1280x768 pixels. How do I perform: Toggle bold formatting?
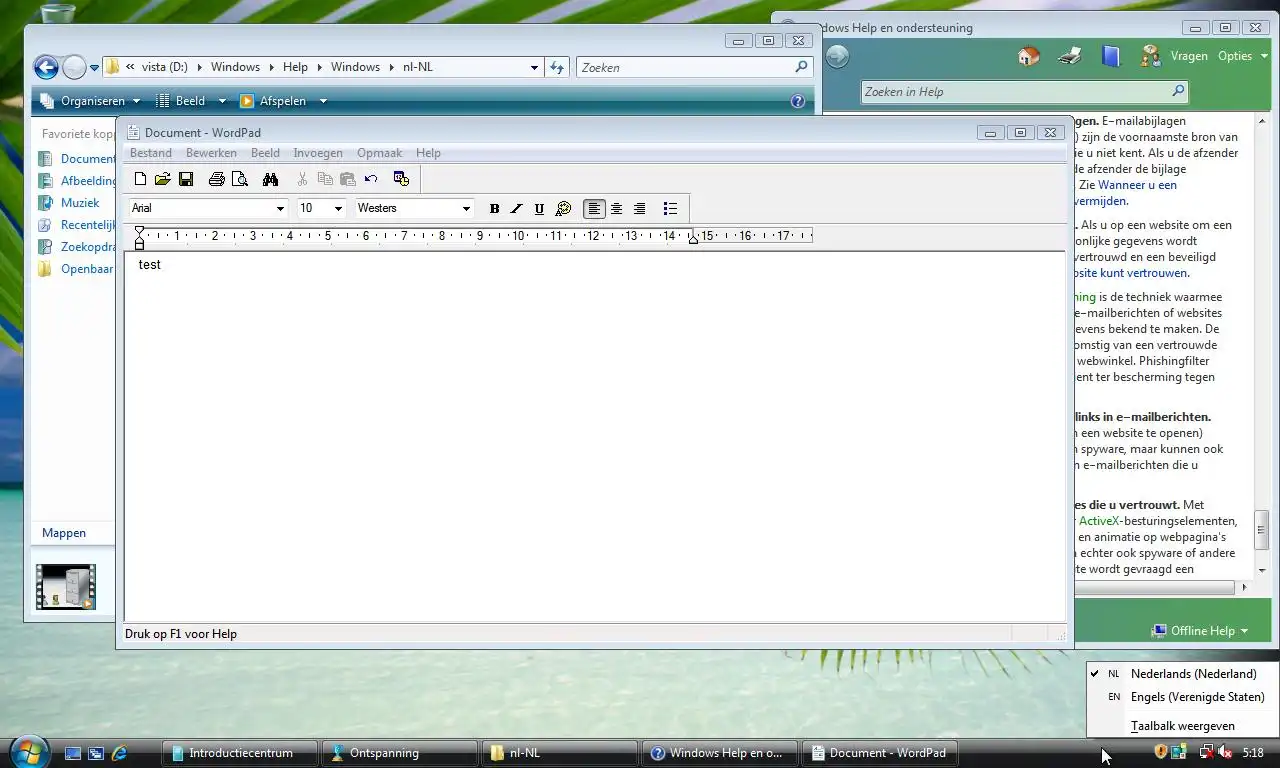494,209
